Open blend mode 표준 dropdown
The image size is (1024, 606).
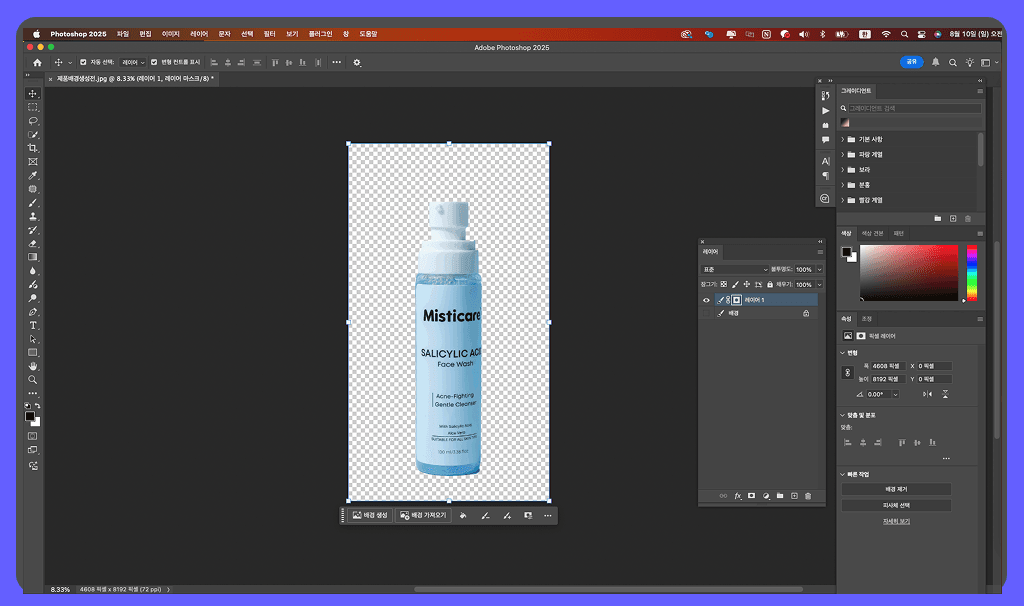(x=735, y=270)
